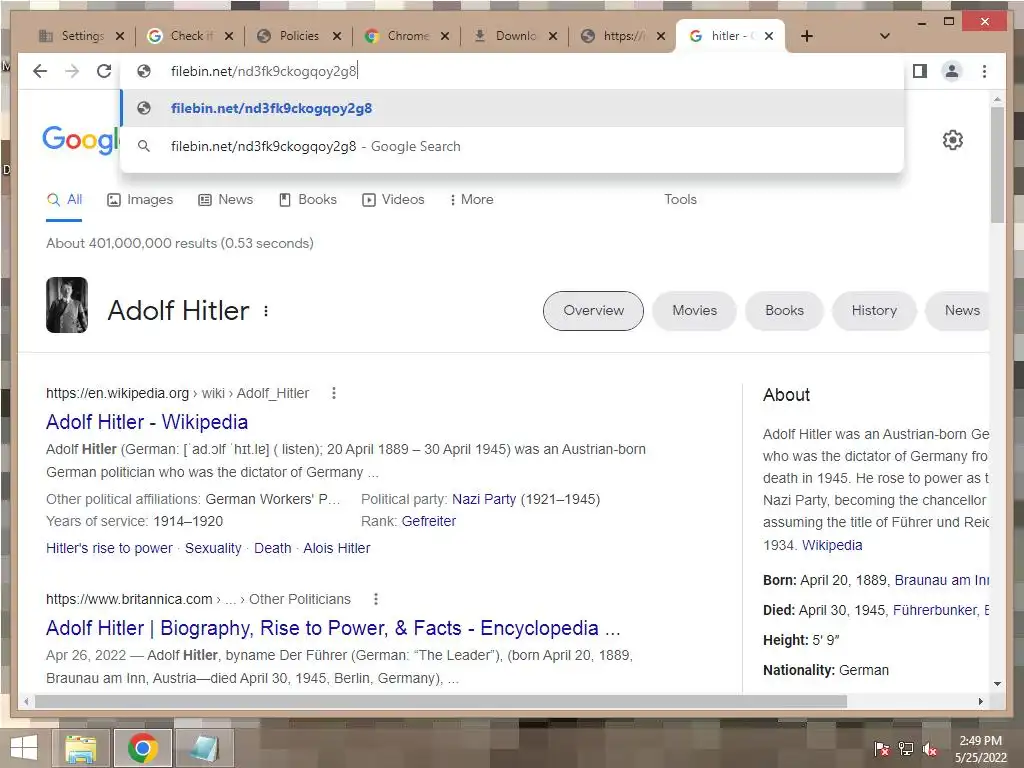
Task: Open Hitler's rise to power sitelink
Action: (109, 549)
